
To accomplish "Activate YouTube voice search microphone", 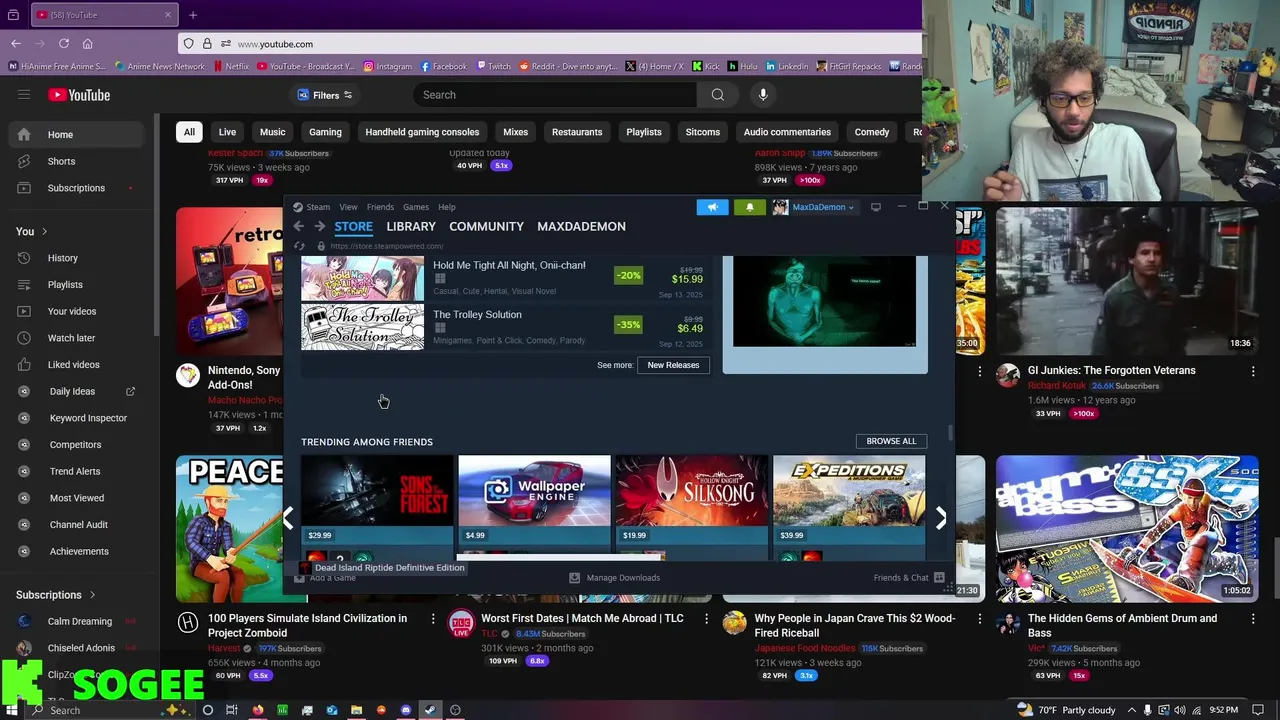I will point(763,95).
